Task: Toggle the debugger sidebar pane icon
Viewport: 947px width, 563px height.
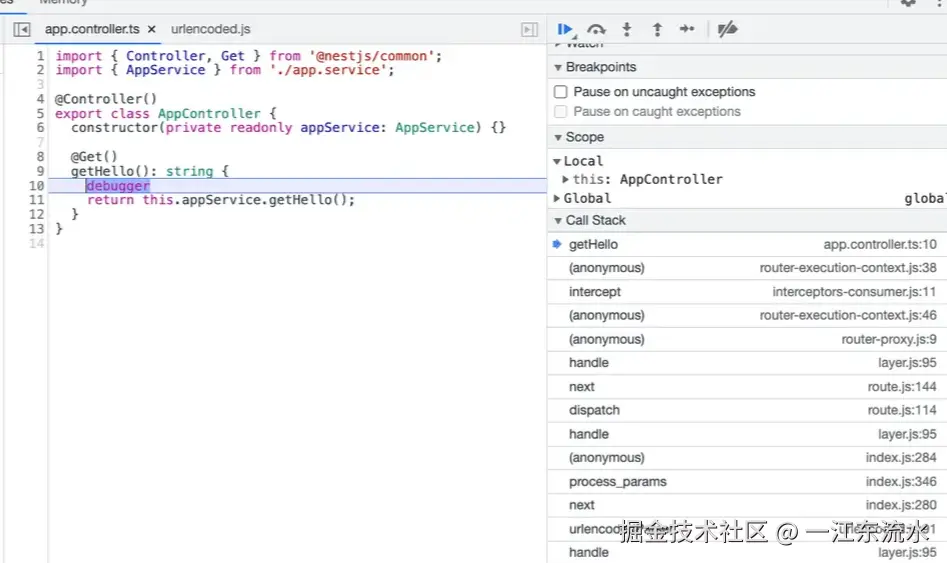Action: click(530, 29)
